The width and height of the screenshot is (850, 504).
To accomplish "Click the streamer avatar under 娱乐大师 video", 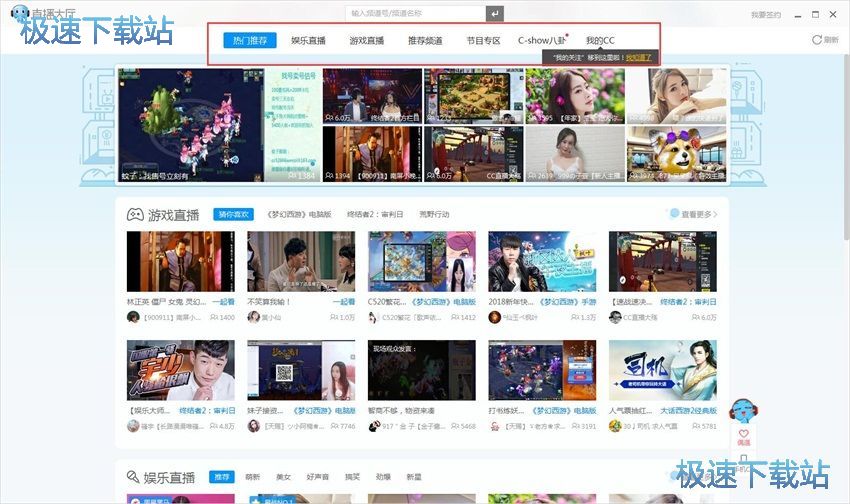I will (133, 426).
